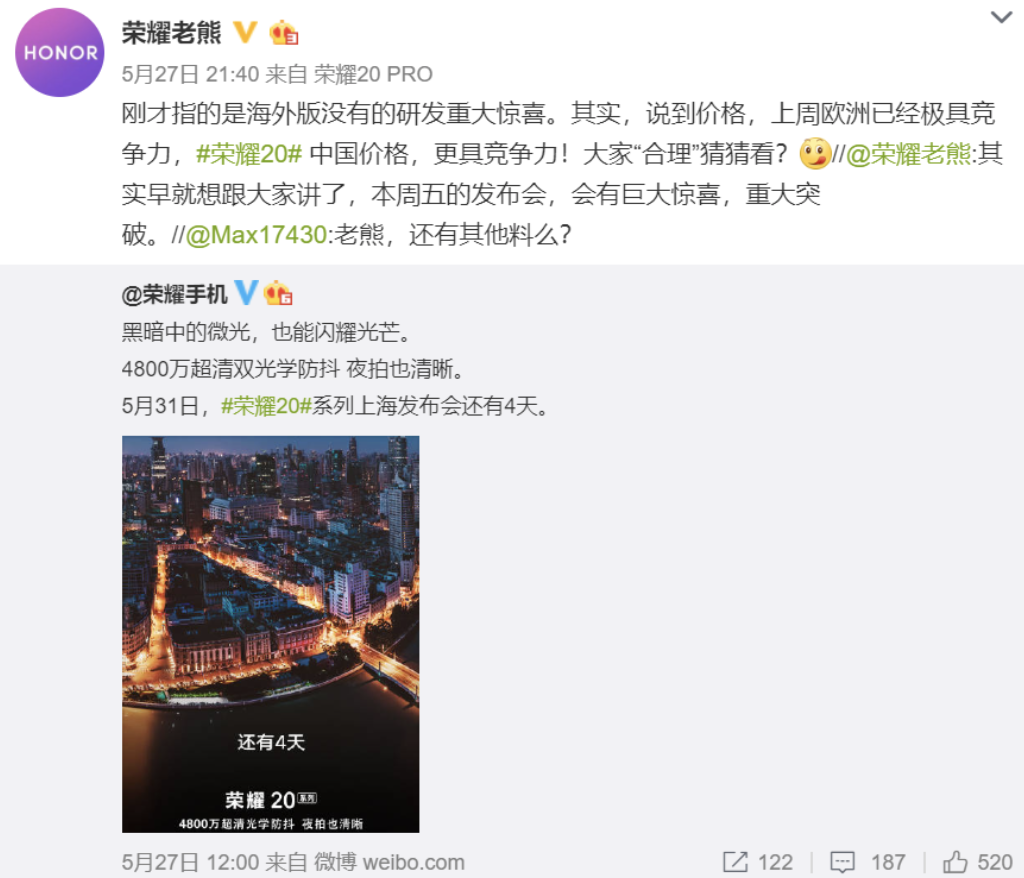Click the blue V verified badge

(246, 293)
